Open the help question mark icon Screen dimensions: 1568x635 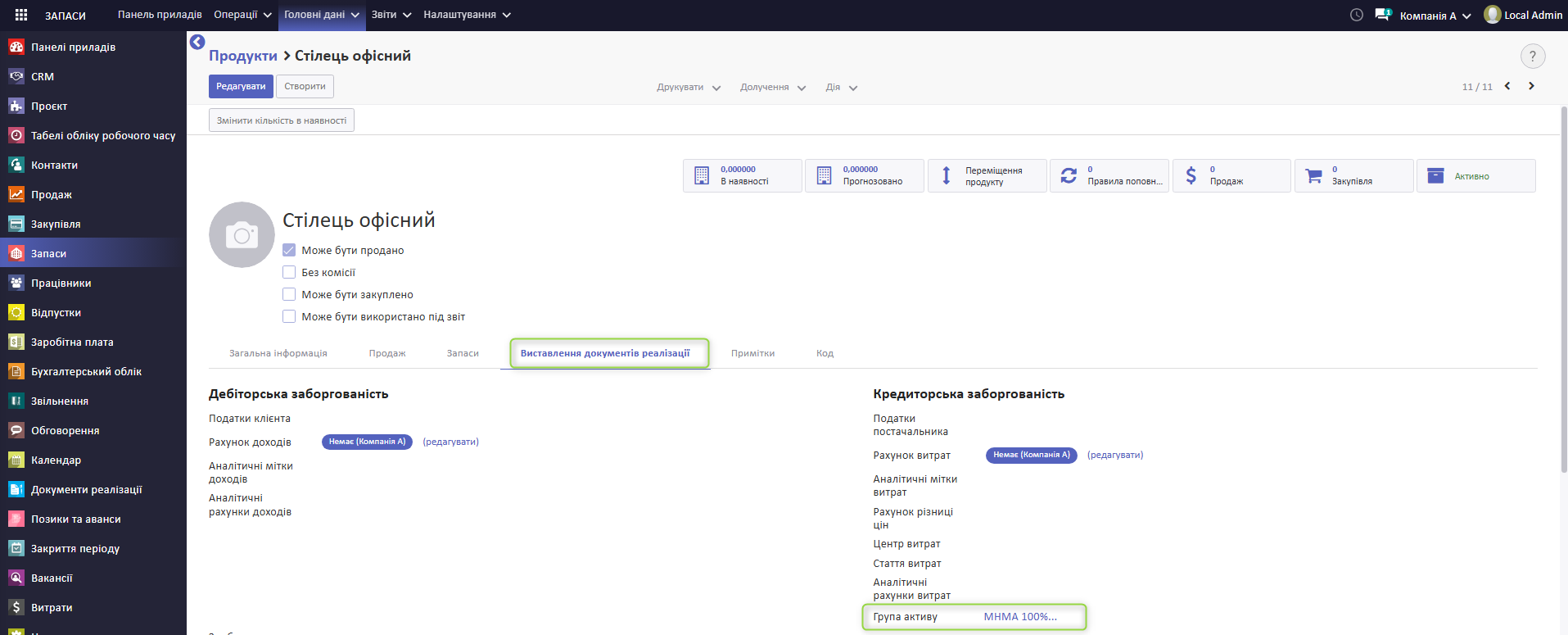coord(1533,57)
